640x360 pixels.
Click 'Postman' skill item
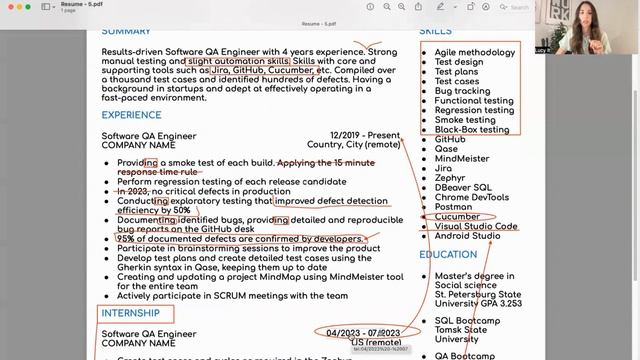[x=453, y=207]
